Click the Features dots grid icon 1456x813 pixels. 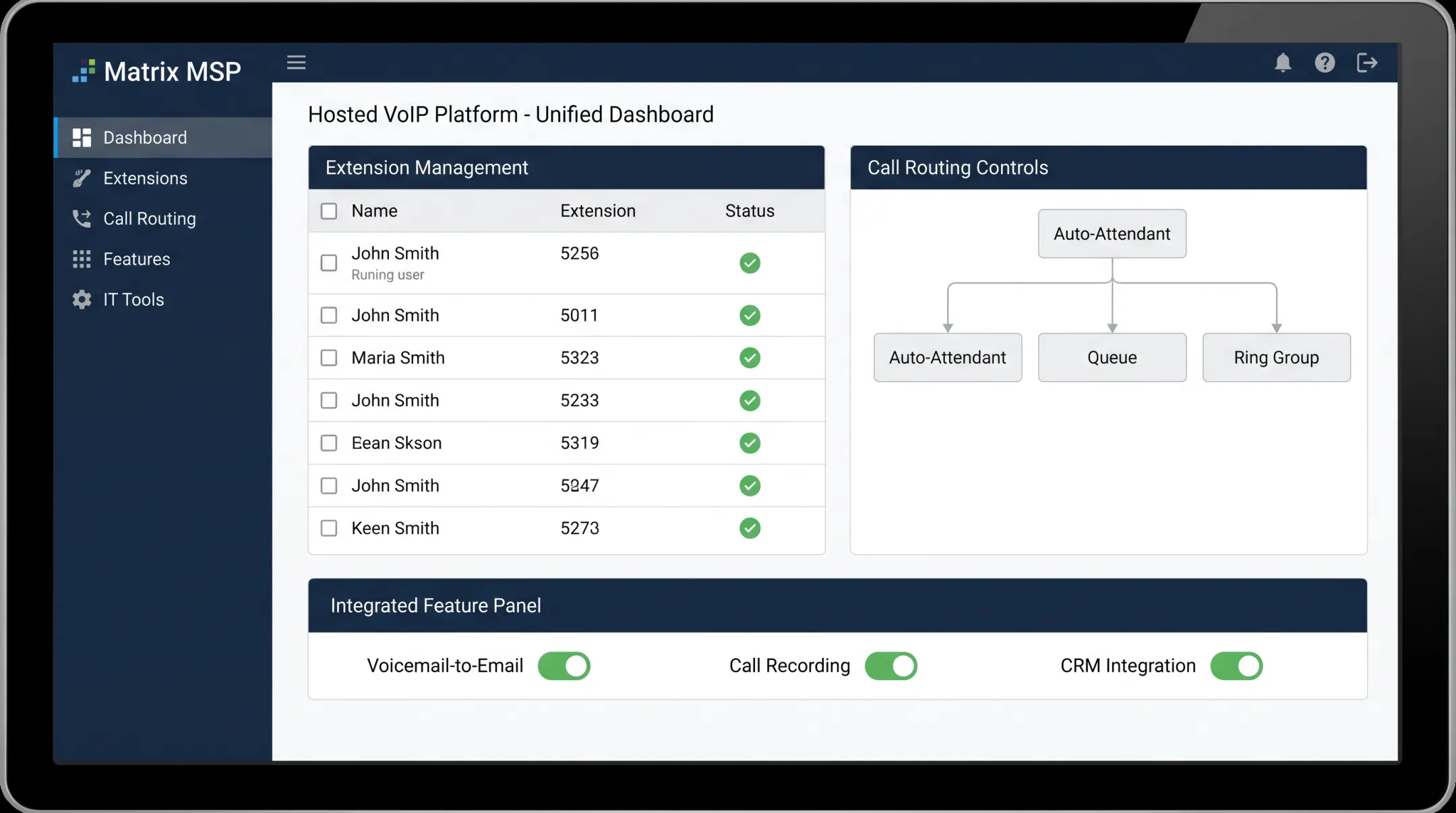click(x=82, y=259)
